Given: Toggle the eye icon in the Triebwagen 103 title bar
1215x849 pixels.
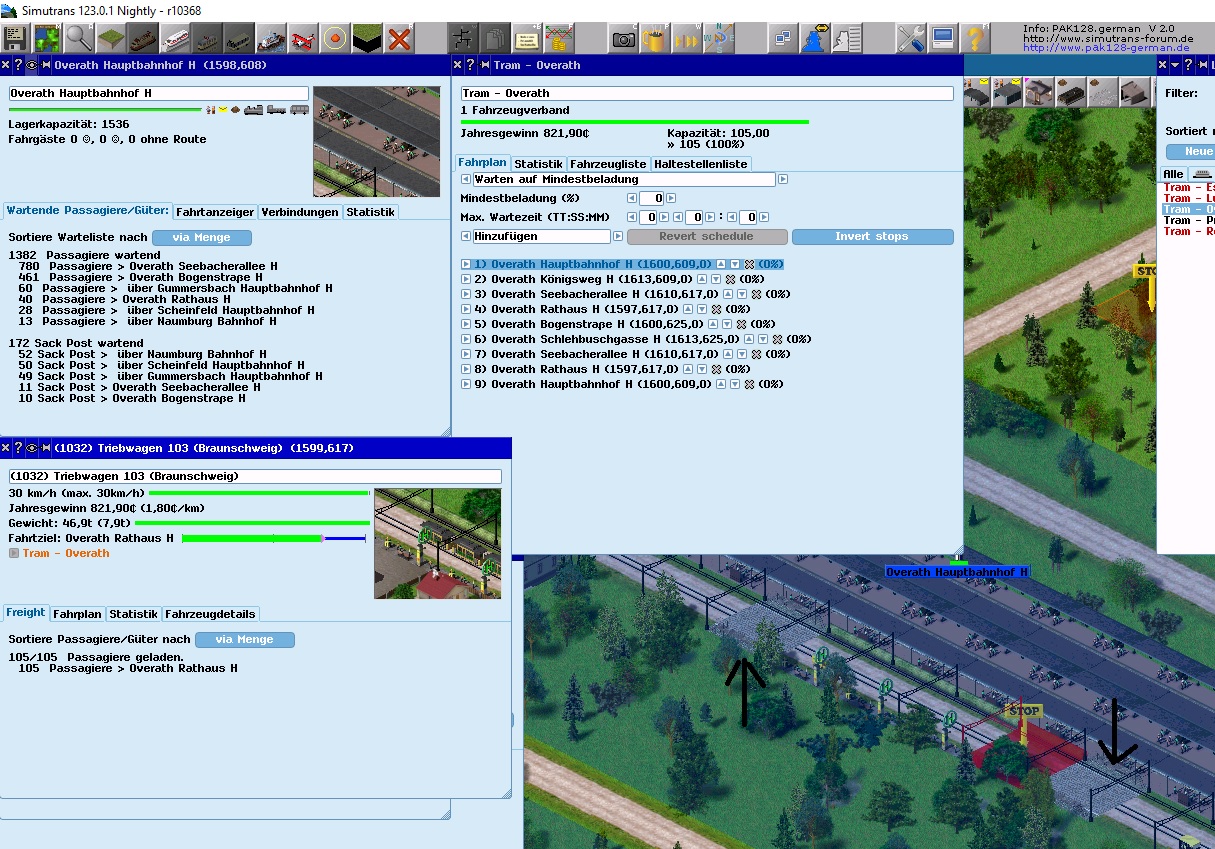Looking at the screenshot, I should pyautogui.click(x=32, y=448).
